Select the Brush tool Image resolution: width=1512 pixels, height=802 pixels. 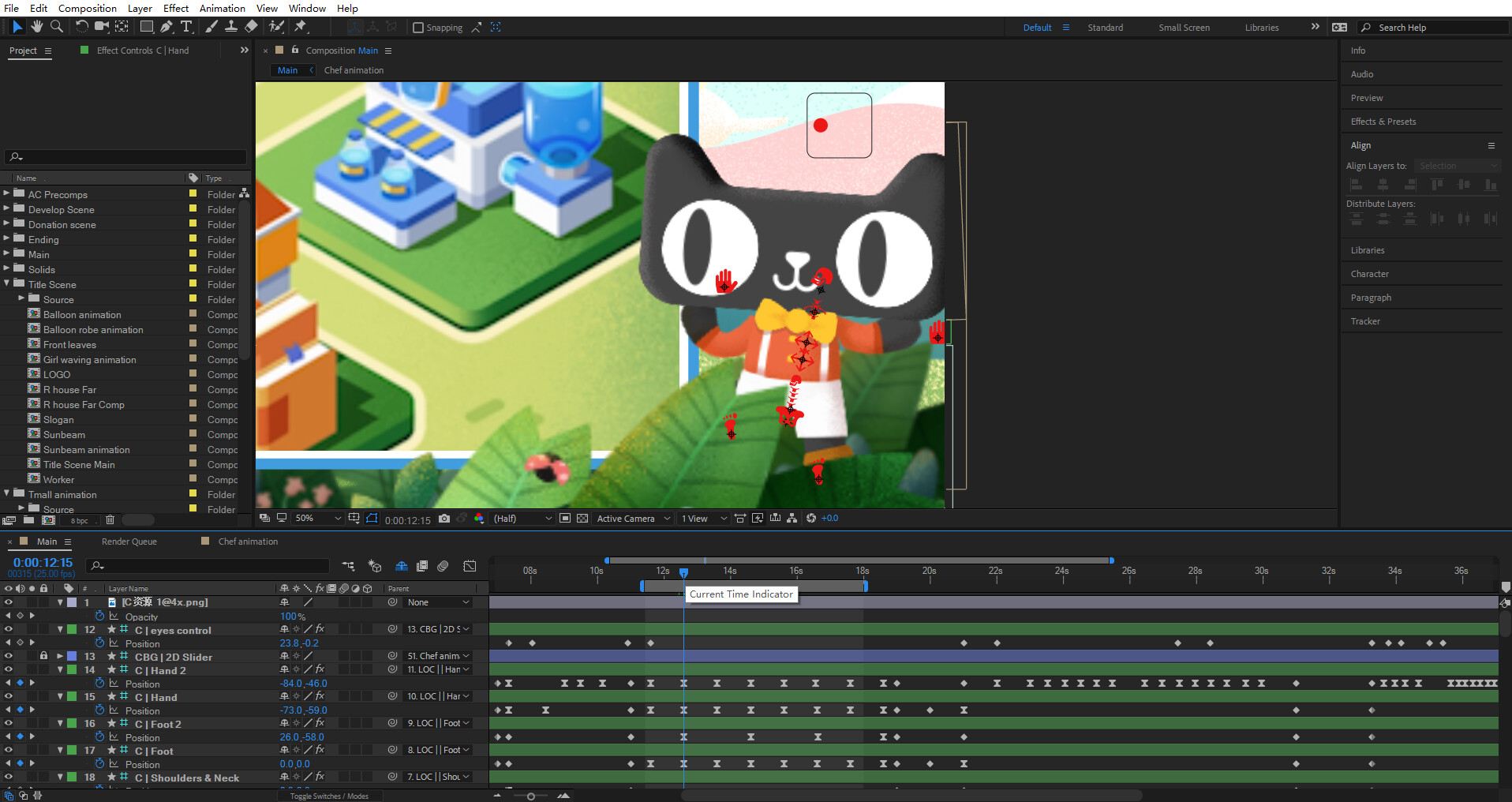click(x=211, y=27)
